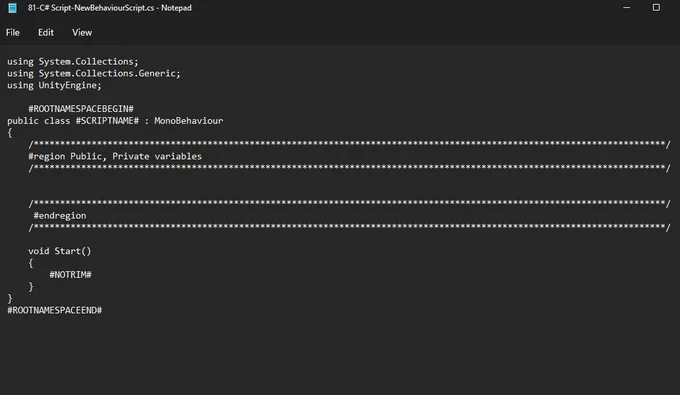Click the word 'MonoBehaviour'

point(189,121)
